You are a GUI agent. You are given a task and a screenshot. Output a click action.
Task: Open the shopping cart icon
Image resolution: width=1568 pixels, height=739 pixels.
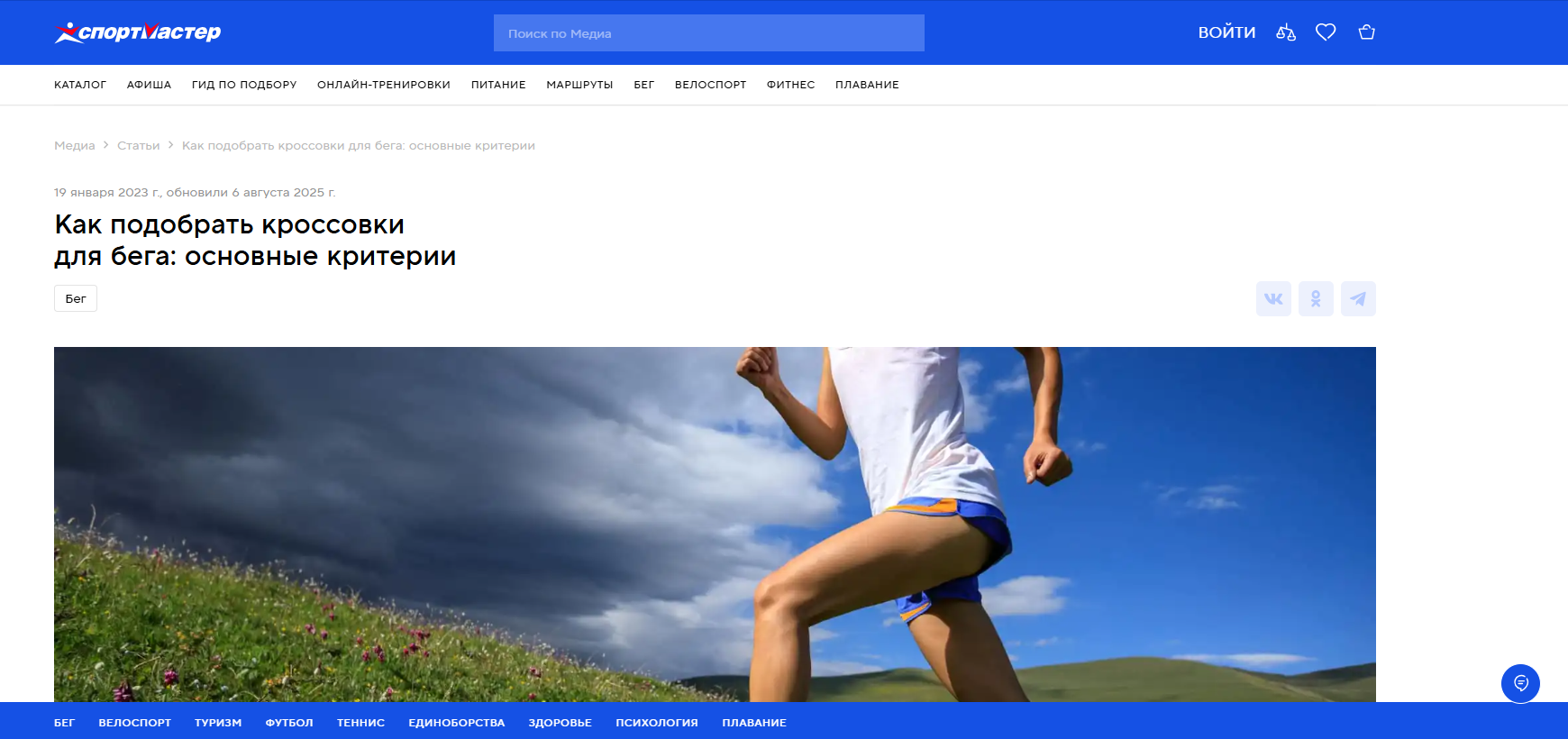point(1367,32)
